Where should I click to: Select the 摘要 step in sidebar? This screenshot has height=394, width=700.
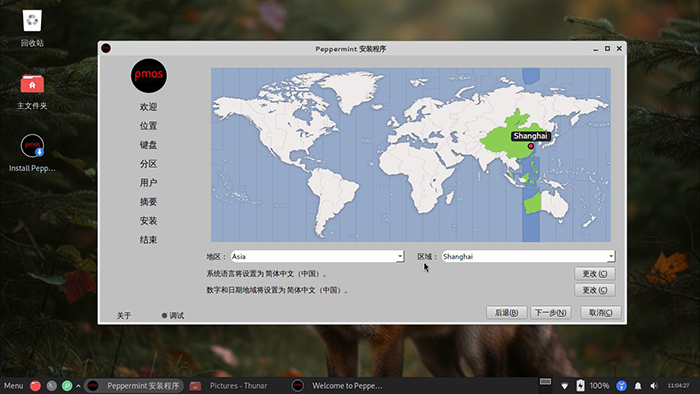click(148, 202)
